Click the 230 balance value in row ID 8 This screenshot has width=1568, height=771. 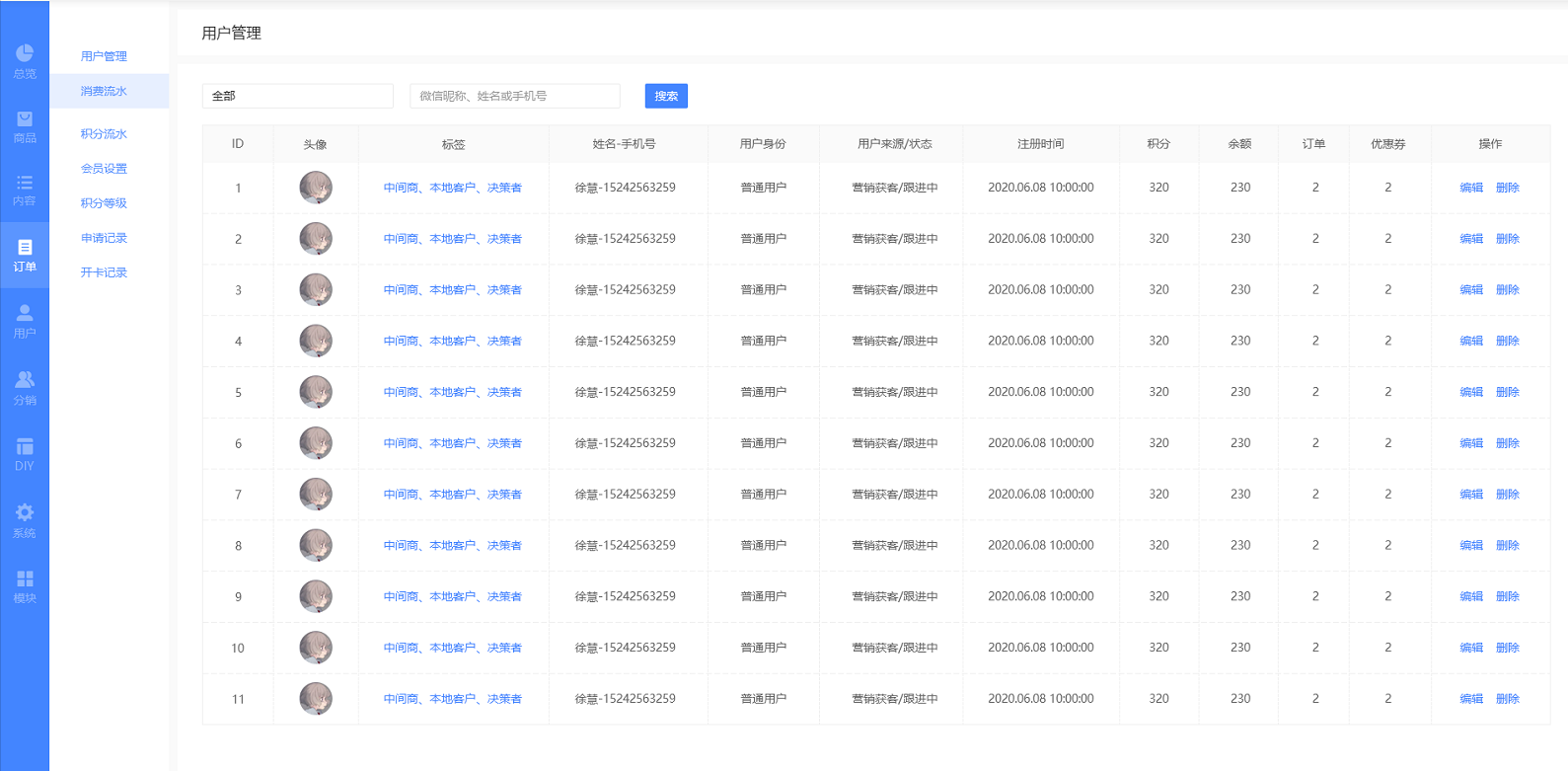point(1240,545)
